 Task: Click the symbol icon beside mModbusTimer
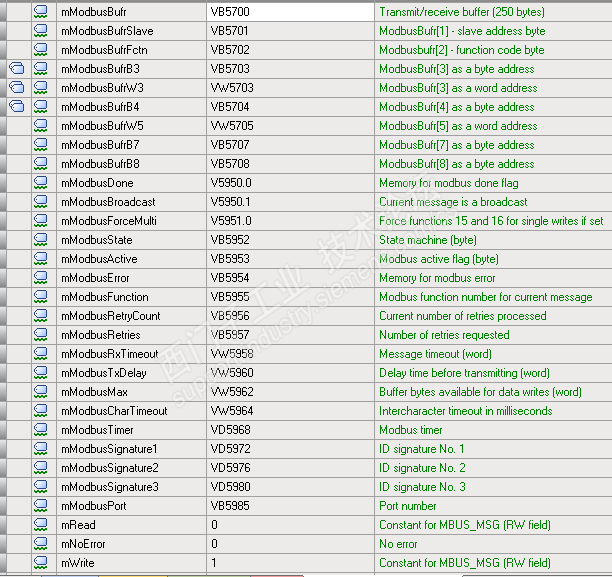41,430
